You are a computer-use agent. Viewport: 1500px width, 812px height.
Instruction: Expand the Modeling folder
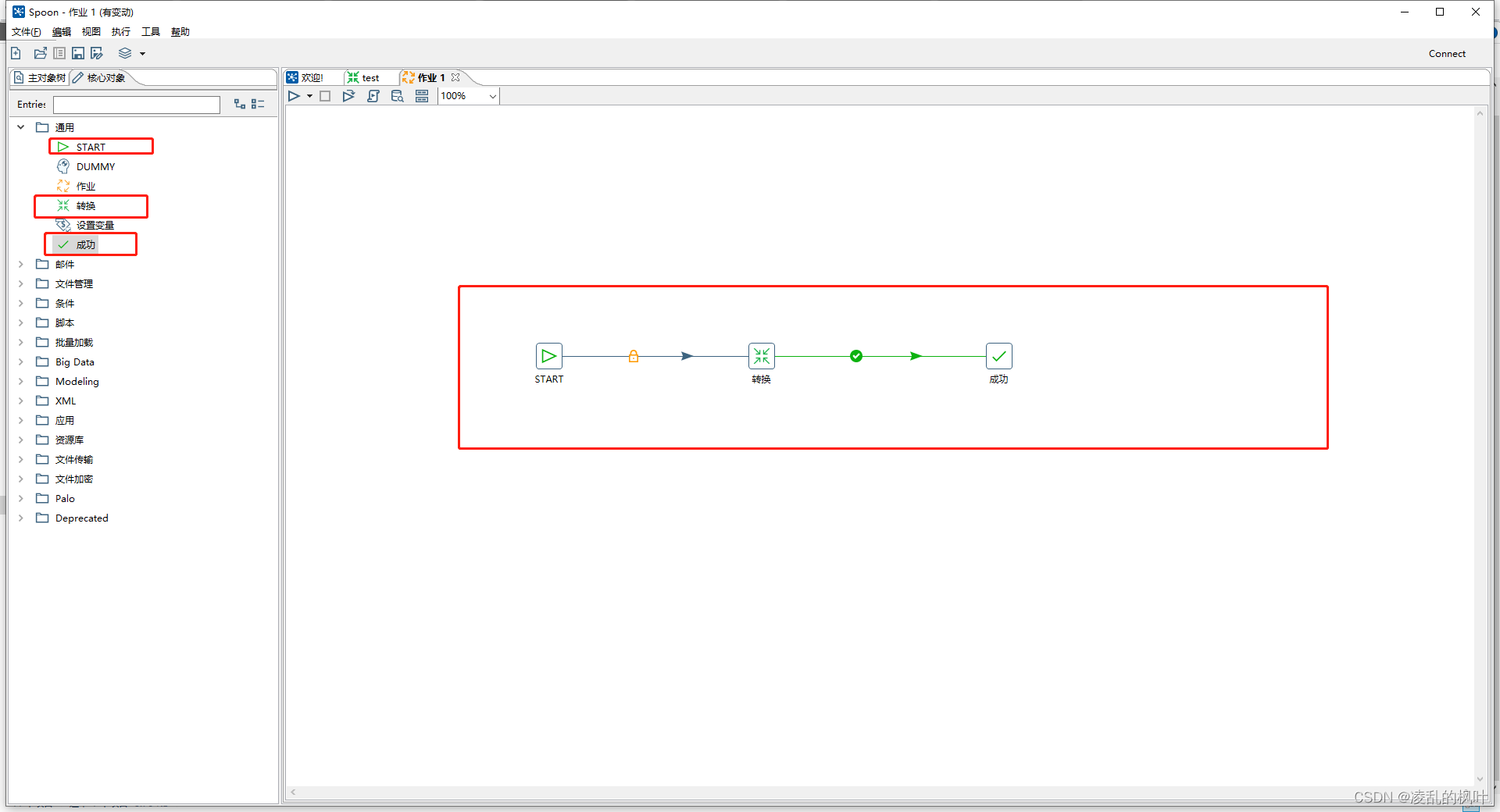coord(21,381)
